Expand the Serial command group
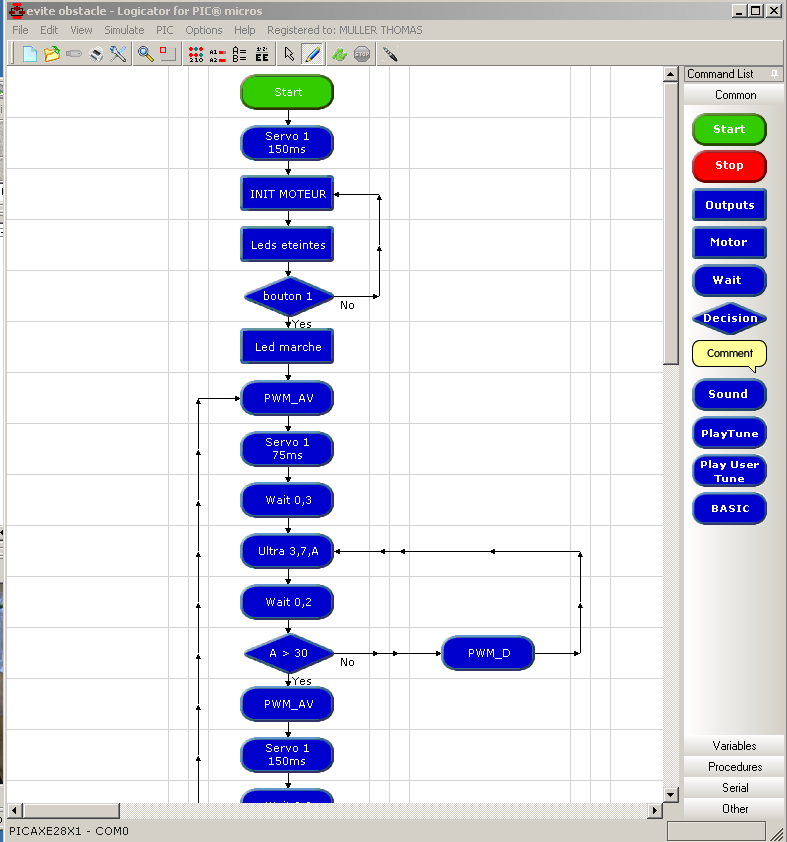The width and height of the screenshot is (787, 842). (734, 788)
